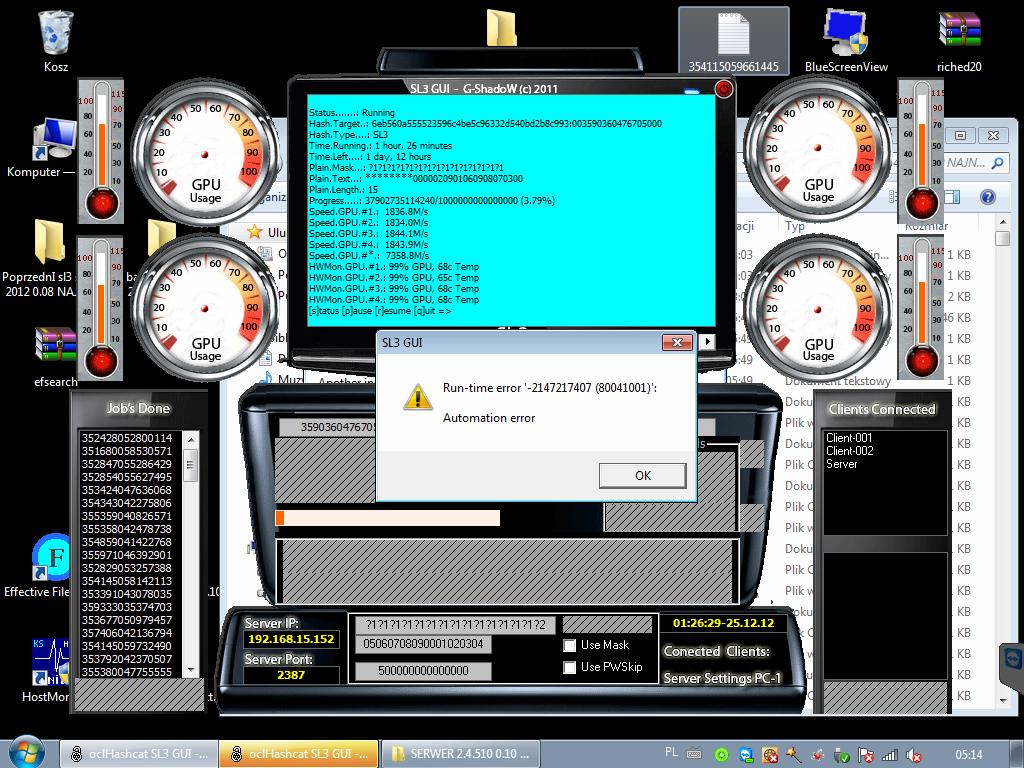Select job 351680058530571 in Job's Done

coord(127,451)
